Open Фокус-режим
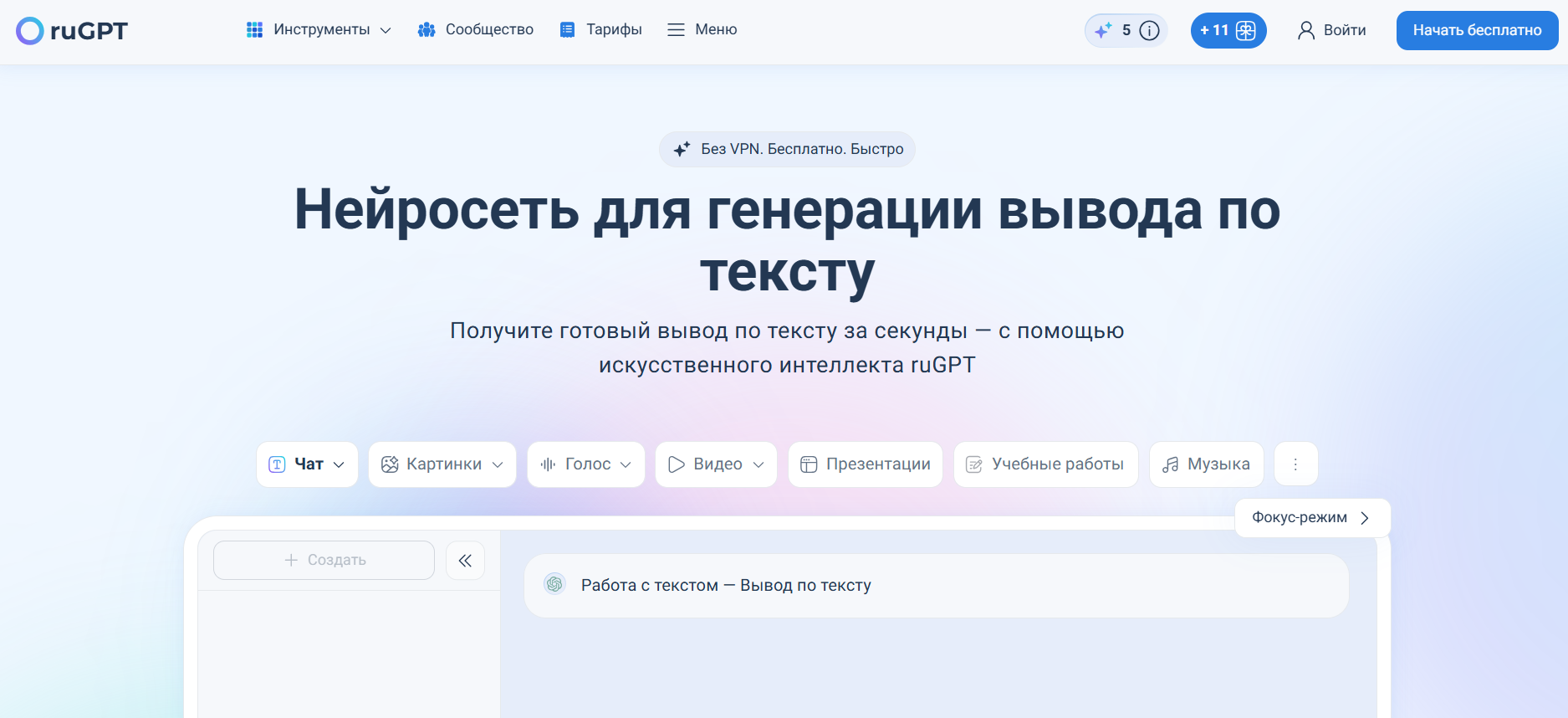This screenshot has width=1568, height=718. tap(1311, 518)
